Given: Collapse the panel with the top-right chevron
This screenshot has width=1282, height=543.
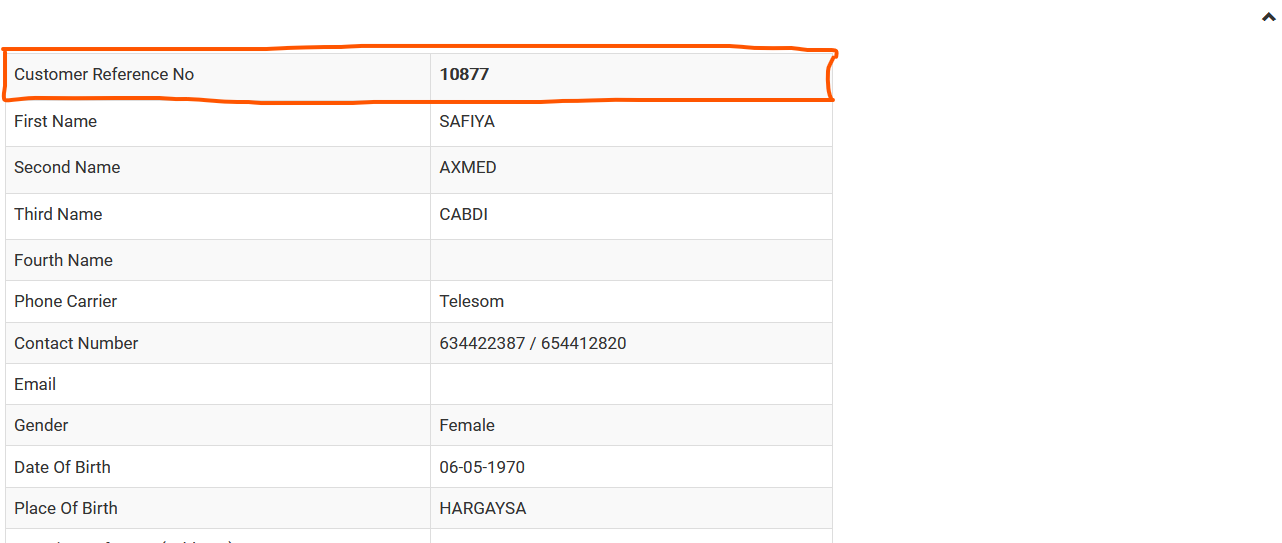Looking at the screenshot, I should (x=1269, y=17).
